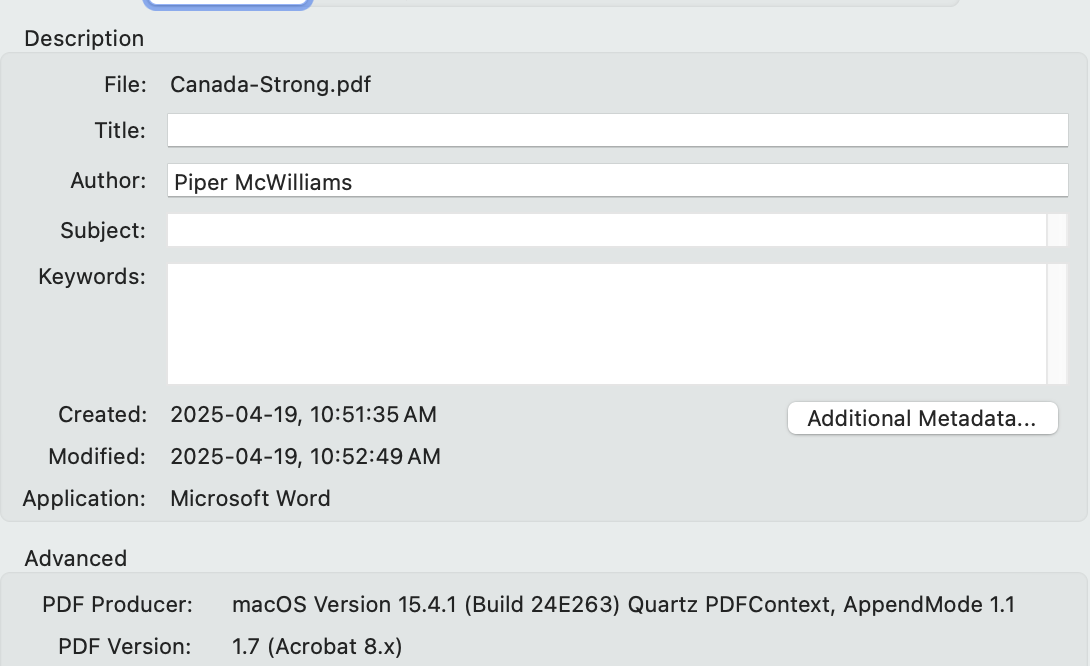Click the Title input field
The width and height of the screenshot is (1090, 666).
pyautogui.click(x=617, y=130)
